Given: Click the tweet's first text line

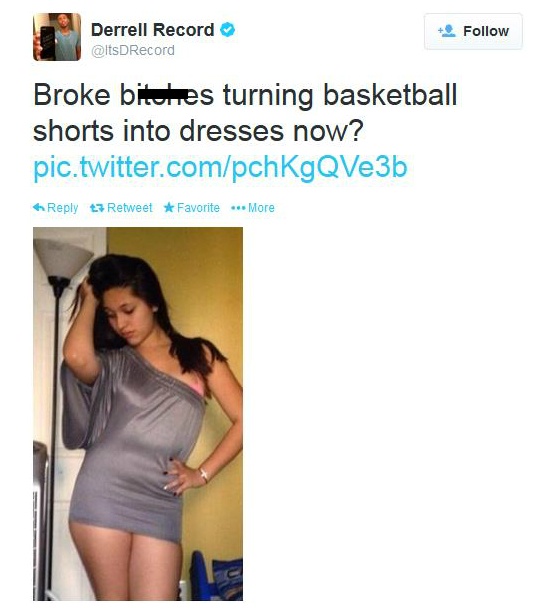Looking at the screenshot, I should pos(245,95).
